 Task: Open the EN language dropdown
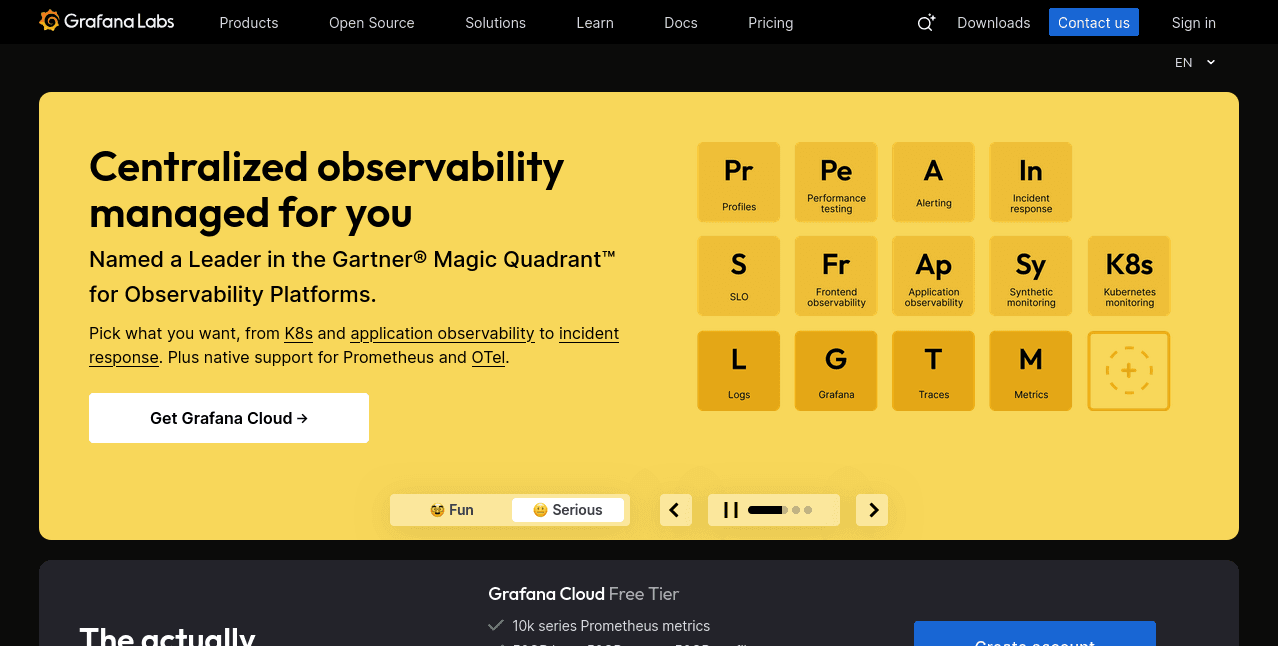[x=1195, y=62]
